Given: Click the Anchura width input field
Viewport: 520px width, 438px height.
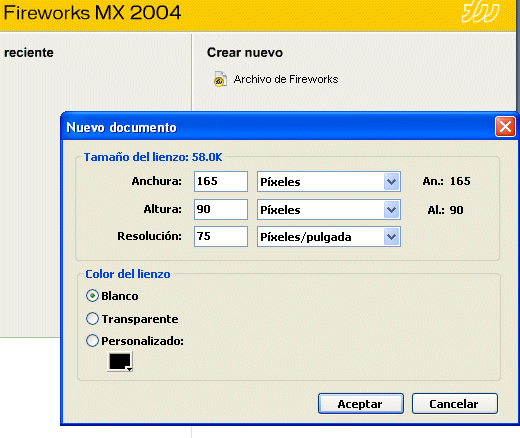Looking at the screenshot, I should pyautogui.click(x=221, y=181).
